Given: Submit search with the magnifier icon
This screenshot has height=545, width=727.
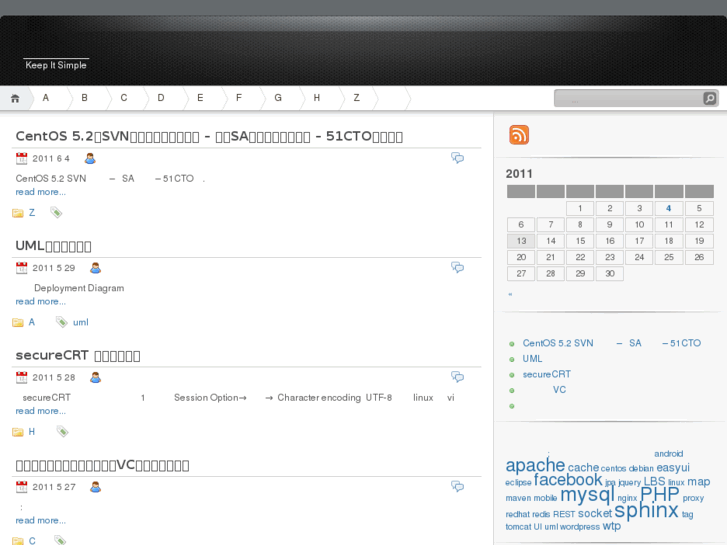Looking at the screenshot, I should click(x=709, y=98).
